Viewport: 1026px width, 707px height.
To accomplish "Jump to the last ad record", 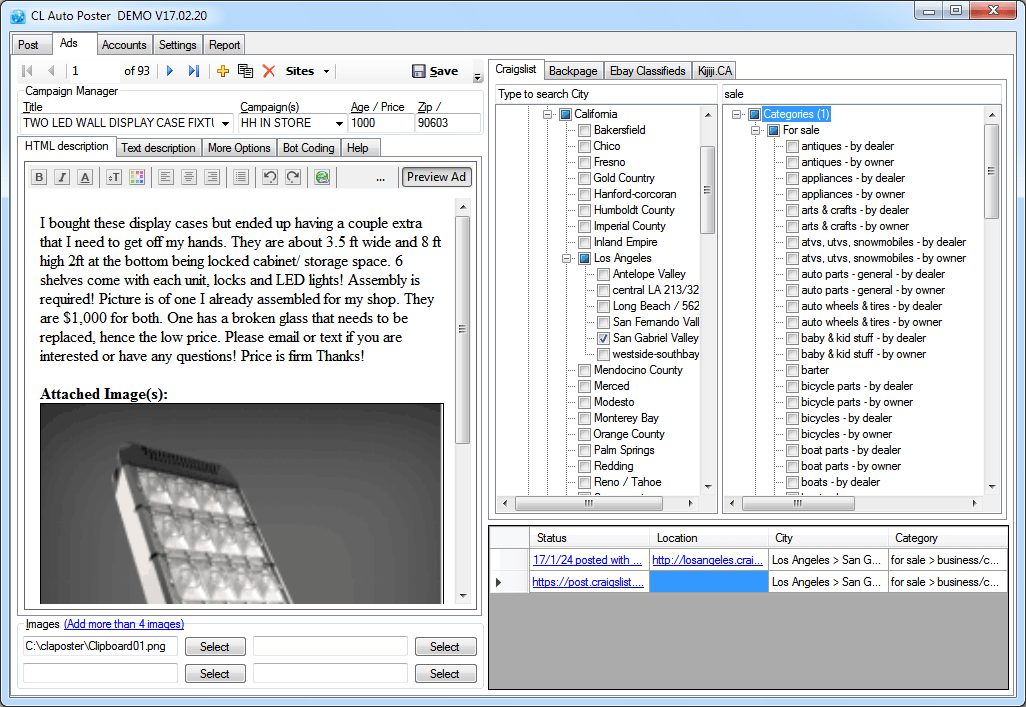I will (194, 71).
